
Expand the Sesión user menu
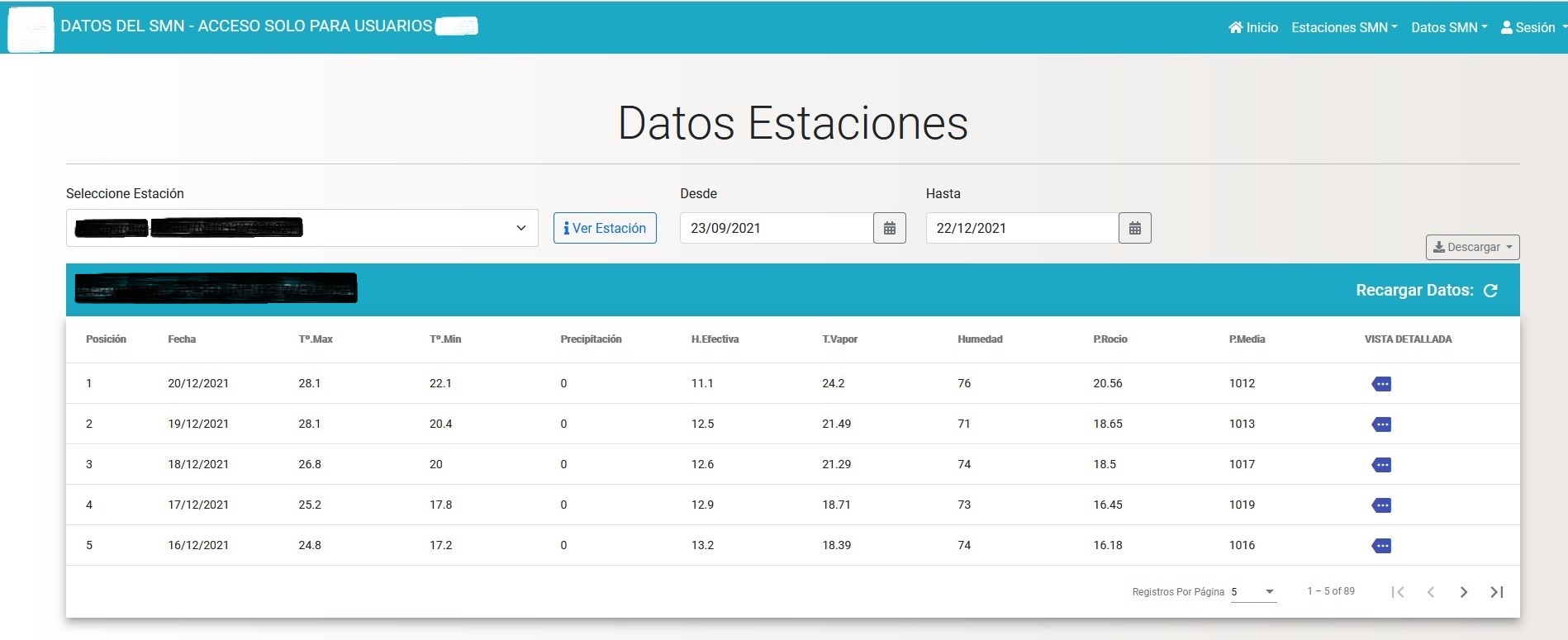pos(1532,27)
